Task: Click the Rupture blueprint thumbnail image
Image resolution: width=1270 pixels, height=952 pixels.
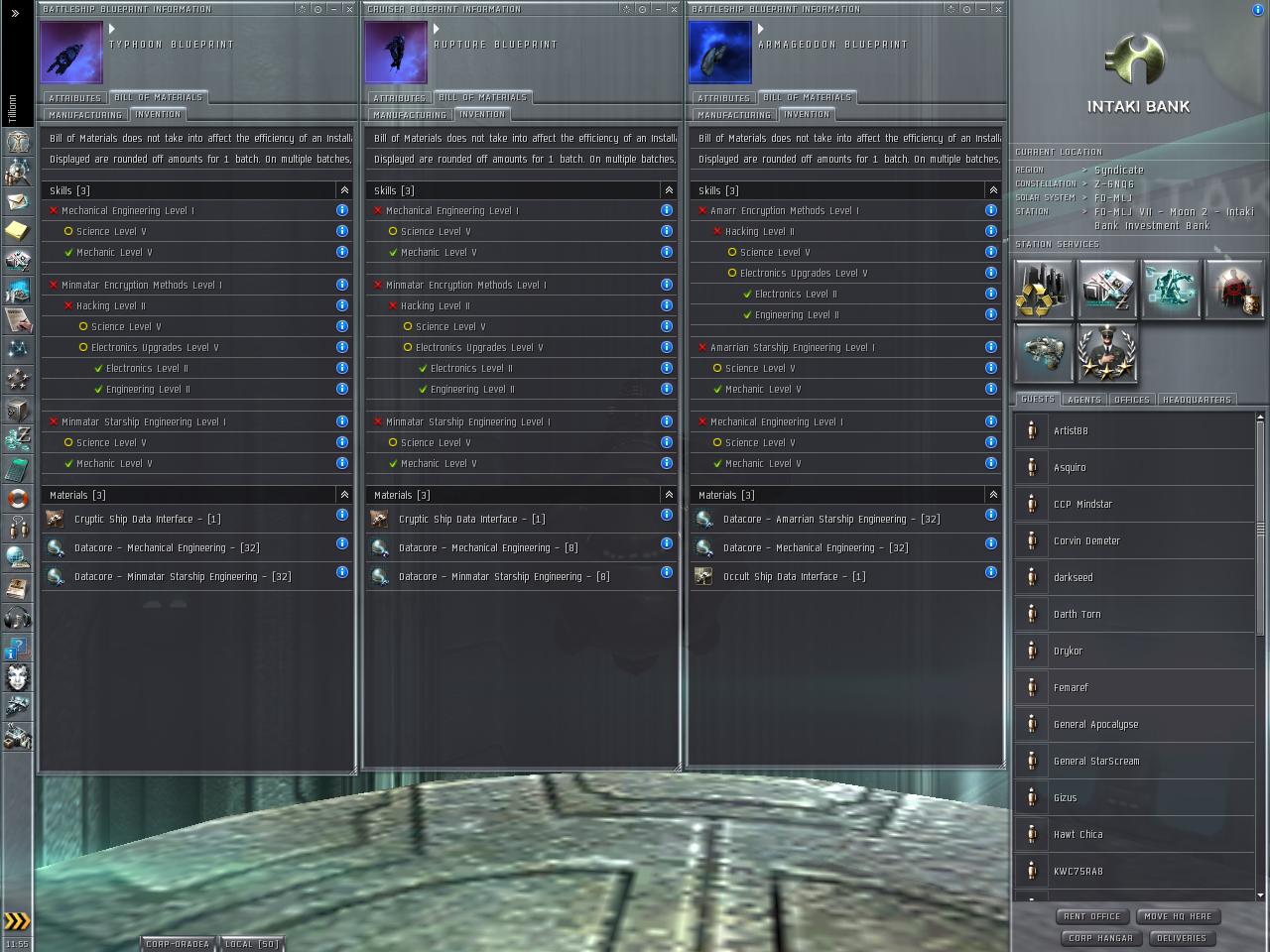Action: (396, 53)
